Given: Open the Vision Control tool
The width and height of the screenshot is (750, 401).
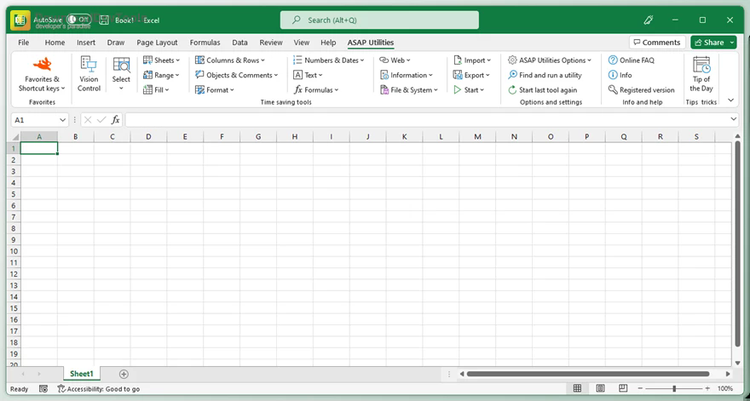Looking at the screenshot, I should click(89, 74).
